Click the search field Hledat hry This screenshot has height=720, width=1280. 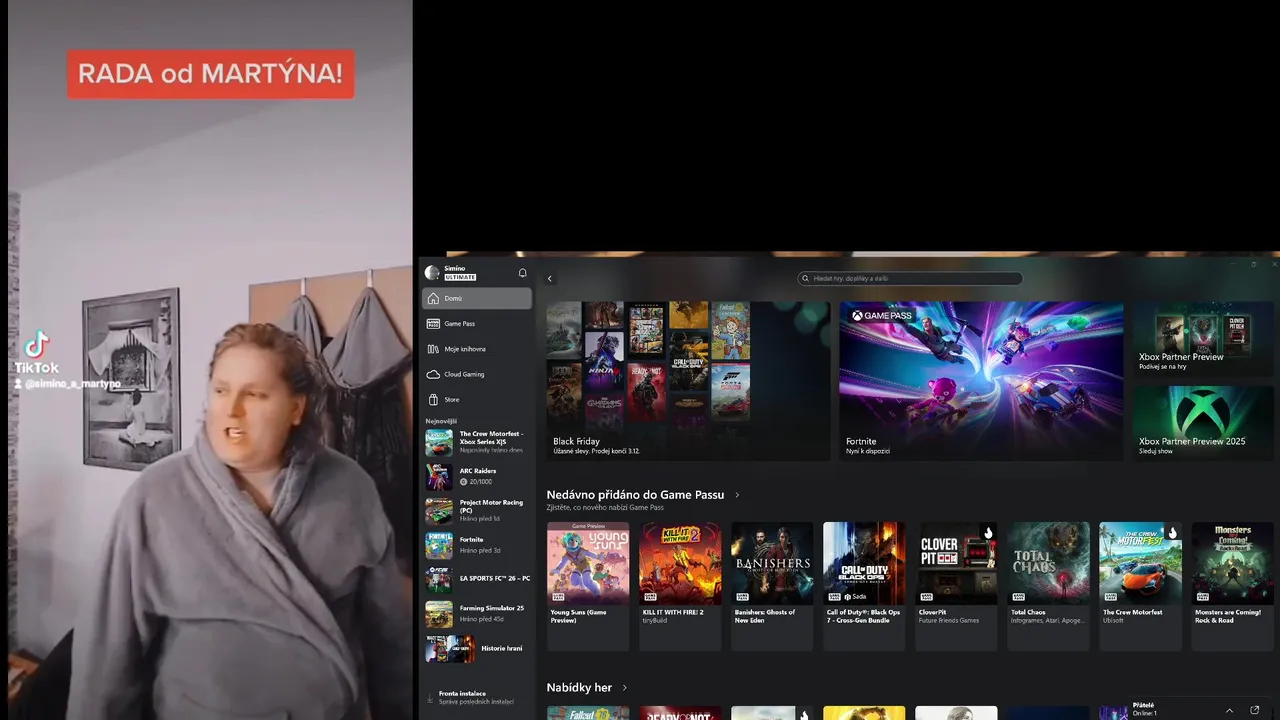tap(910, 278)
